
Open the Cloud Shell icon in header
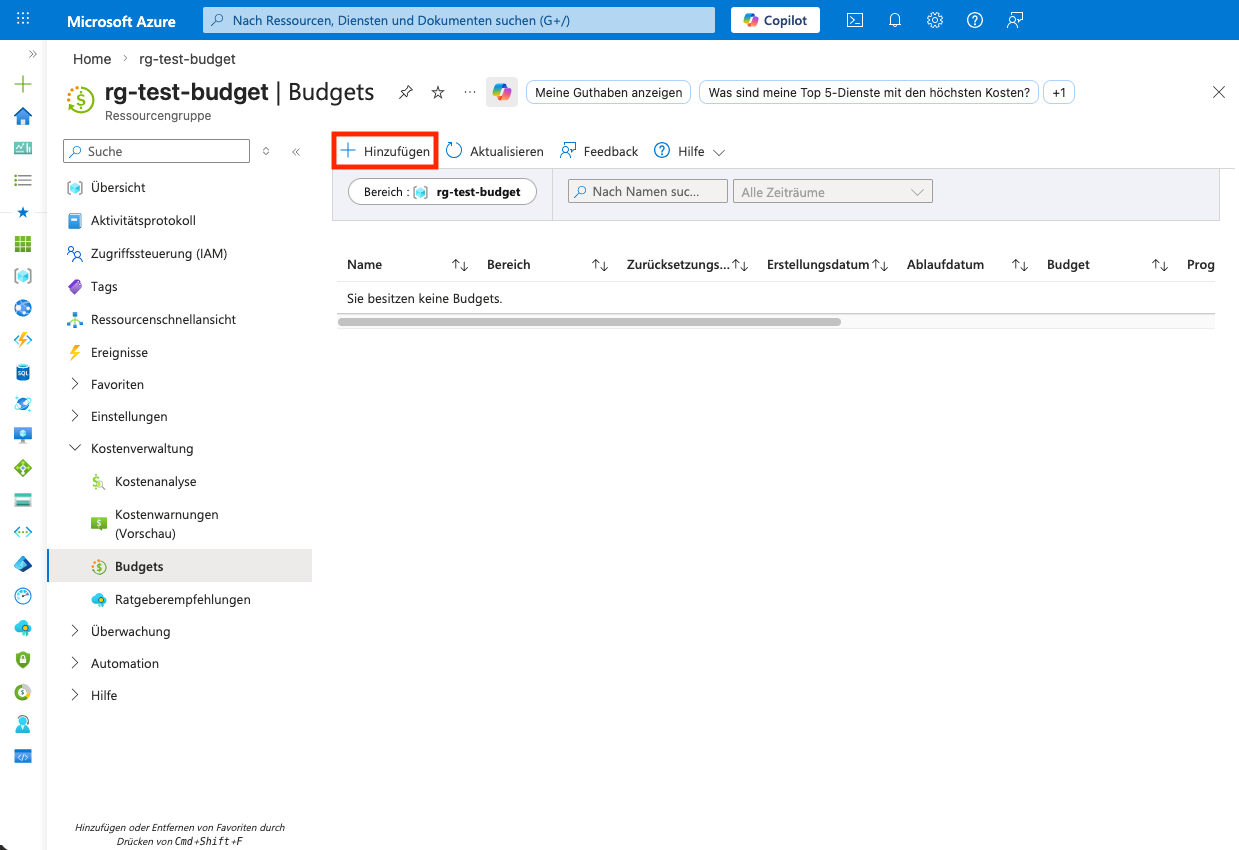[855, 20]
